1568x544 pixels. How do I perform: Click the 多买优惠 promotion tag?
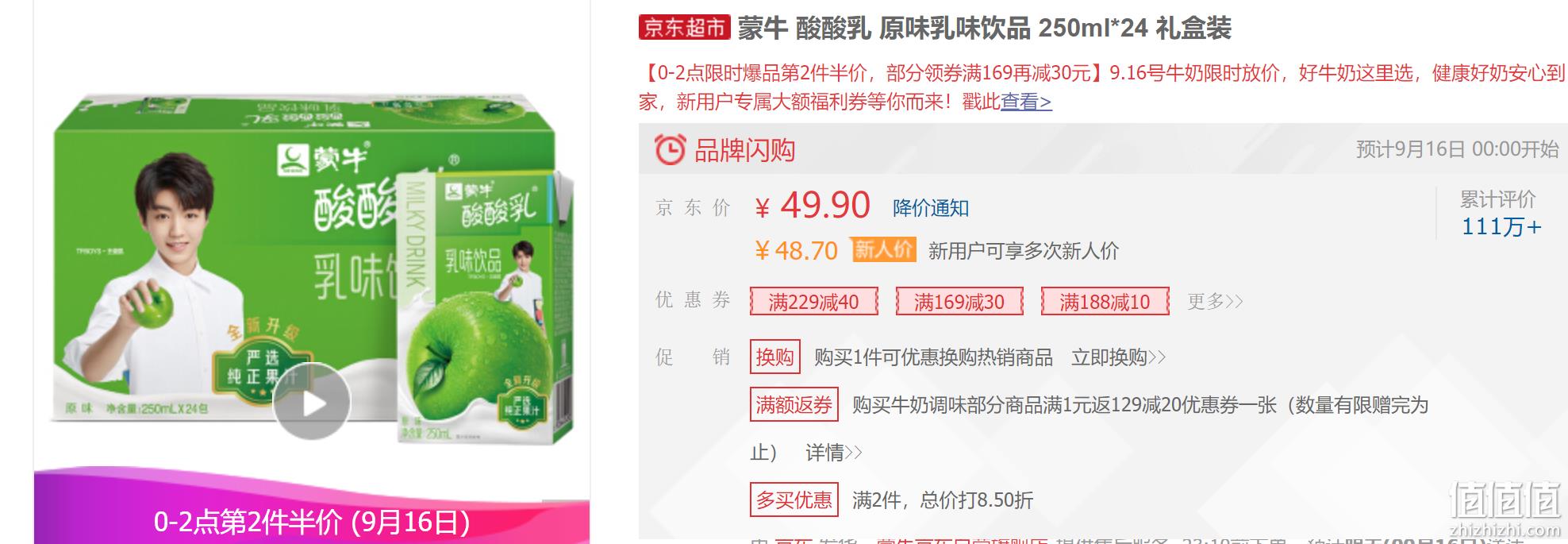pos(794,500)
